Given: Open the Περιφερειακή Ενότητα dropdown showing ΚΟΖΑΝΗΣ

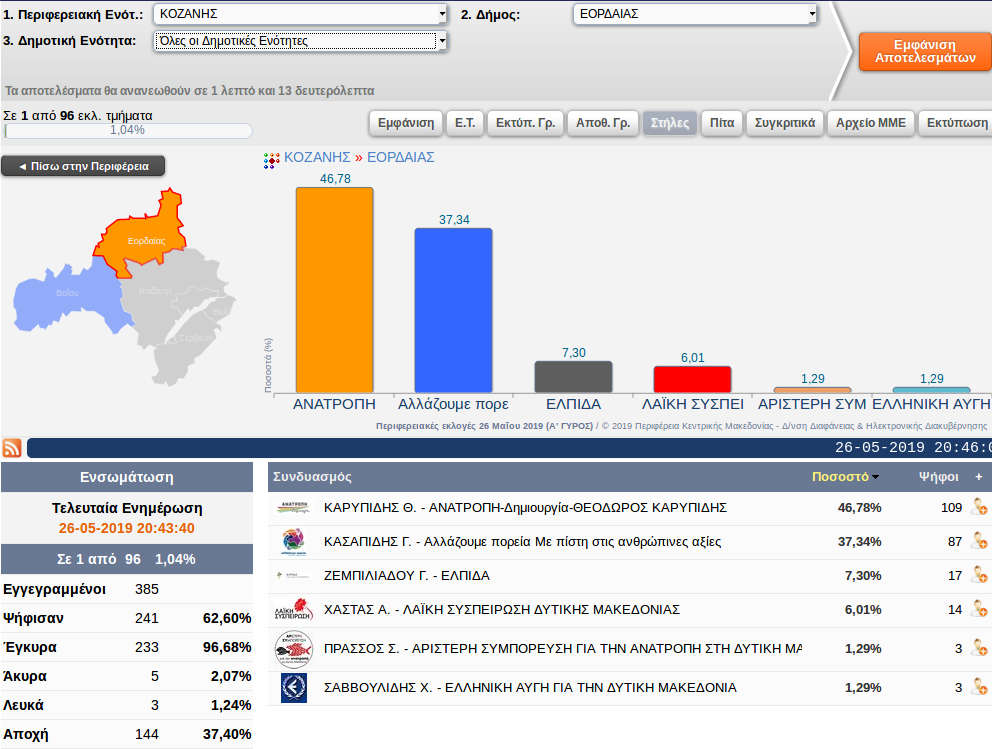Looking at the screenshot, I should pos(300,15).
